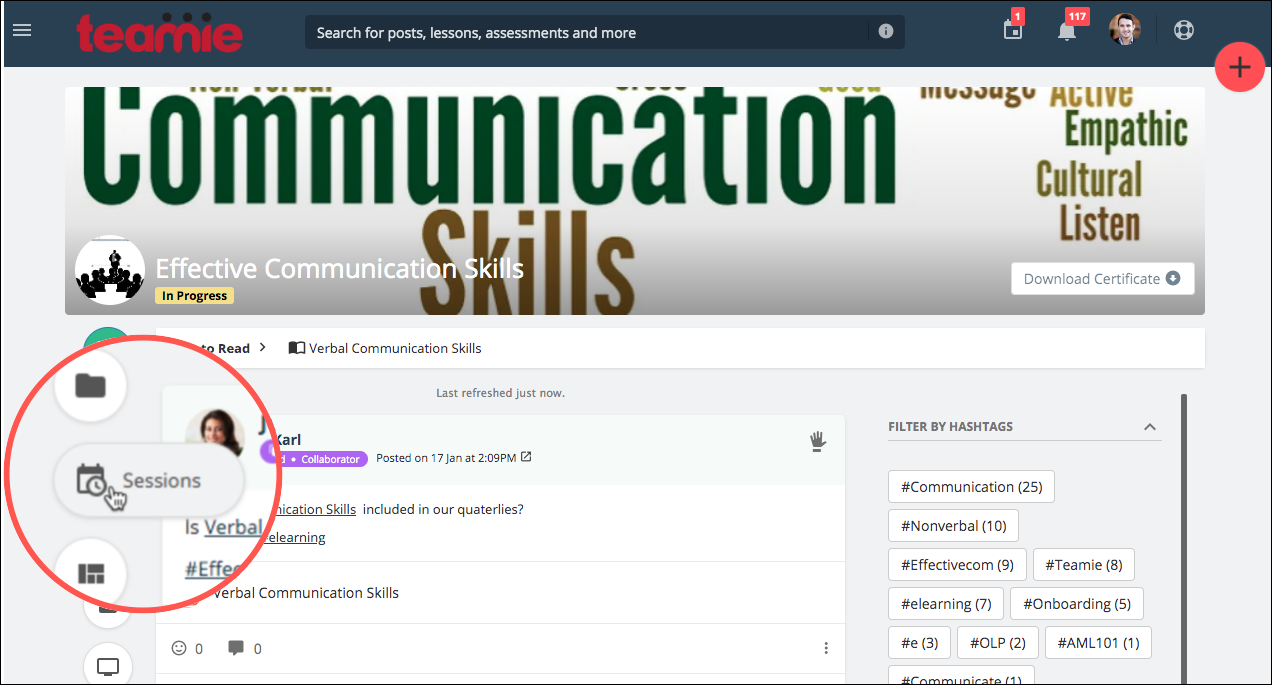
Task: Click the Effective Communication Skills title
Action: pos(340,268)
